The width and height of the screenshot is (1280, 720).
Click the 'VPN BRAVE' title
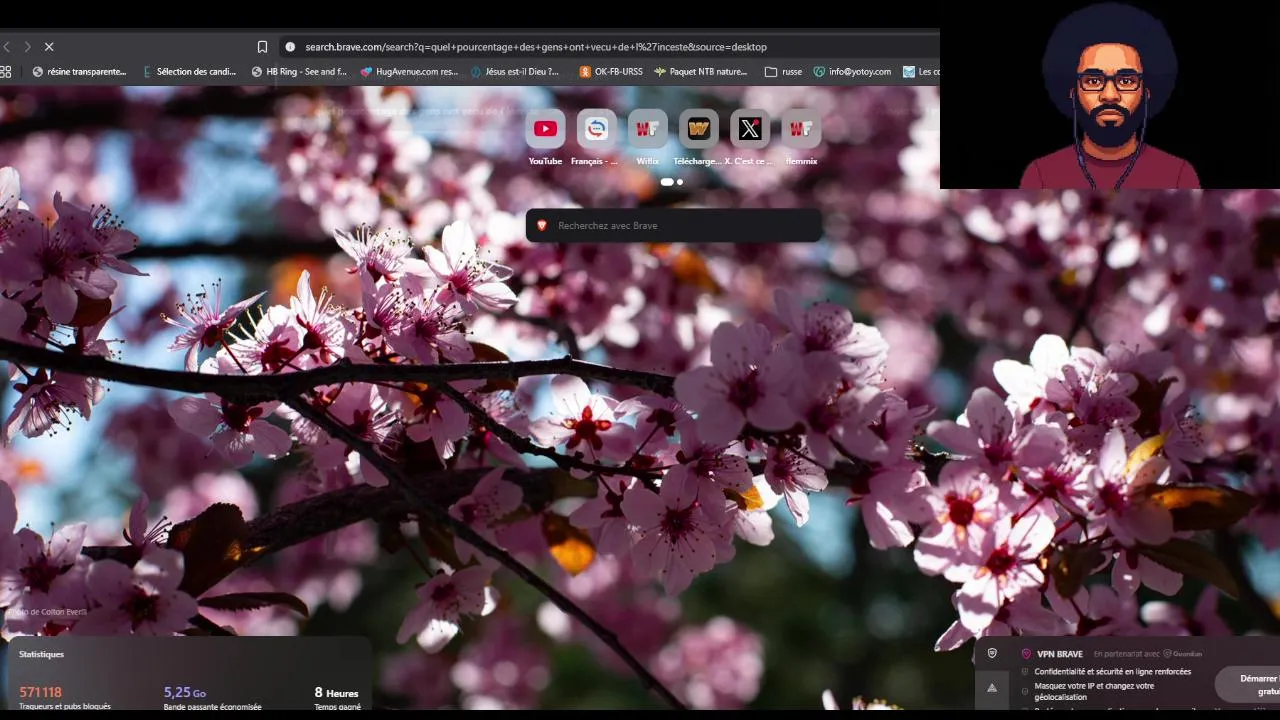point(1059,654)
